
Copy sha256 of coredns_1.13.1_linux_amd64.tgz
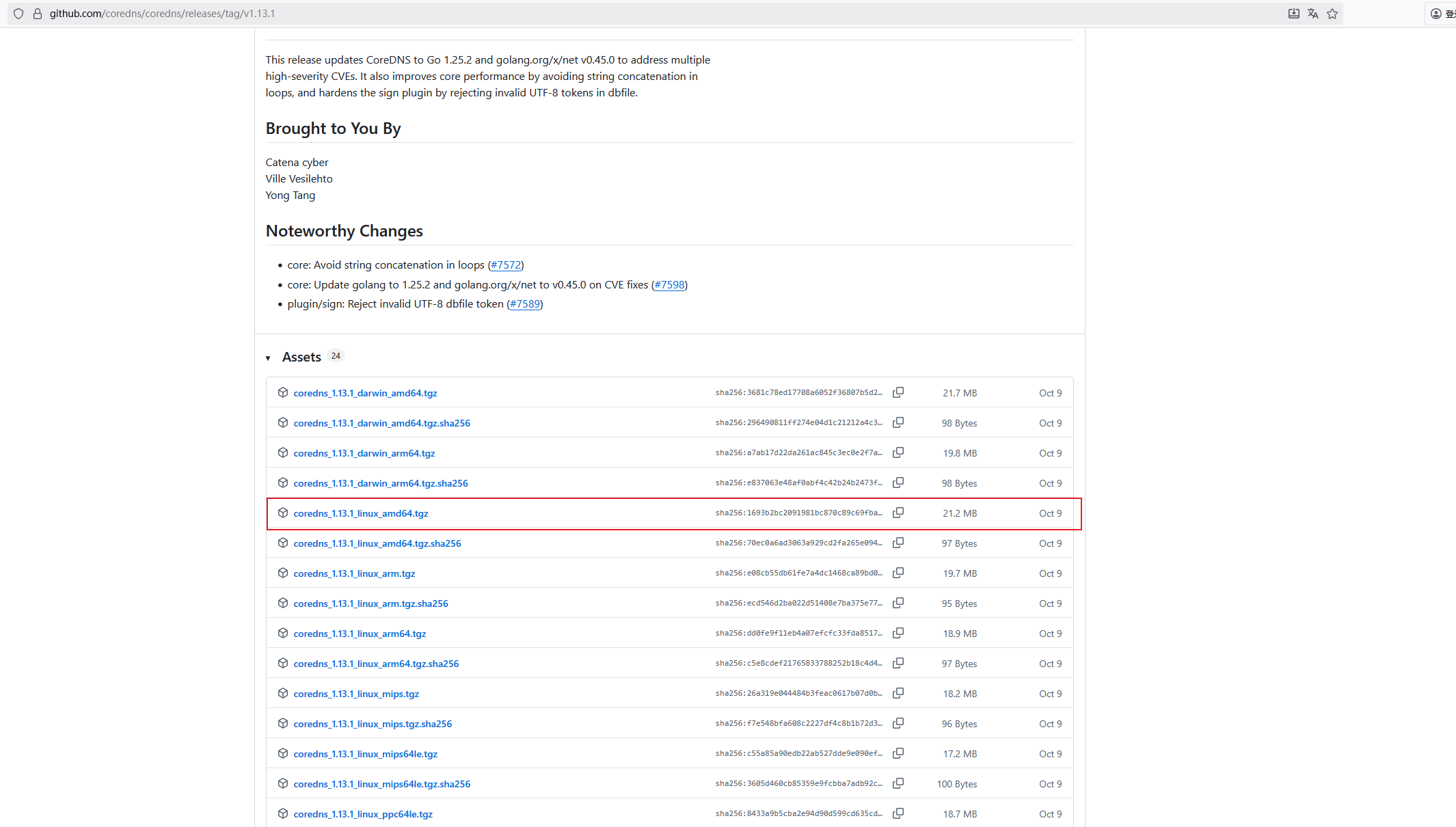tap(898, 513)
